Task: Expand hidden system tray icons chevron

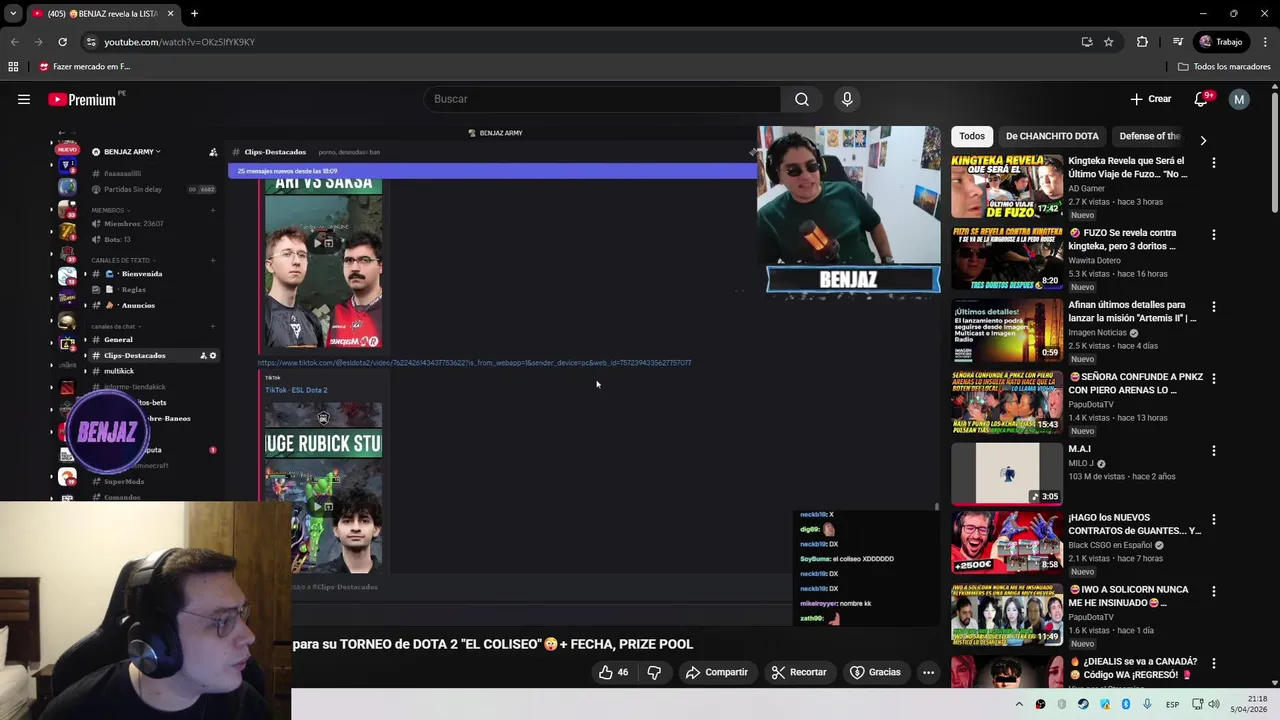Action: (x=1019, y=704)
